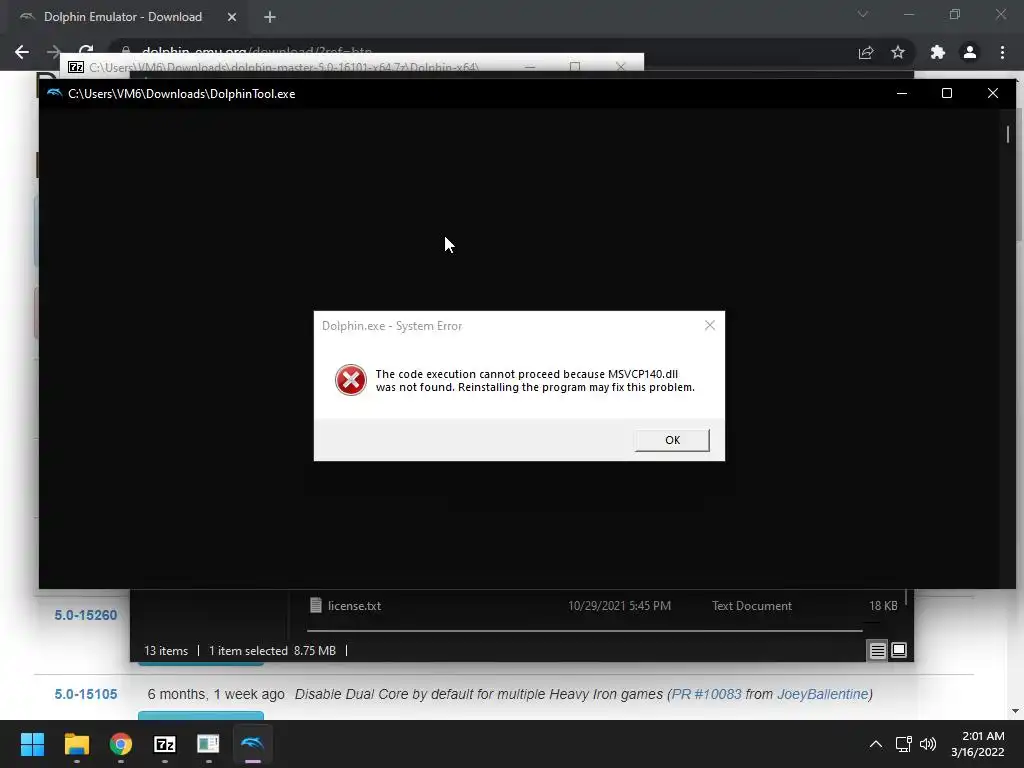1024x768 pixels.
Task: Show hidden tray icons chevron
Action: click(876, 744)
